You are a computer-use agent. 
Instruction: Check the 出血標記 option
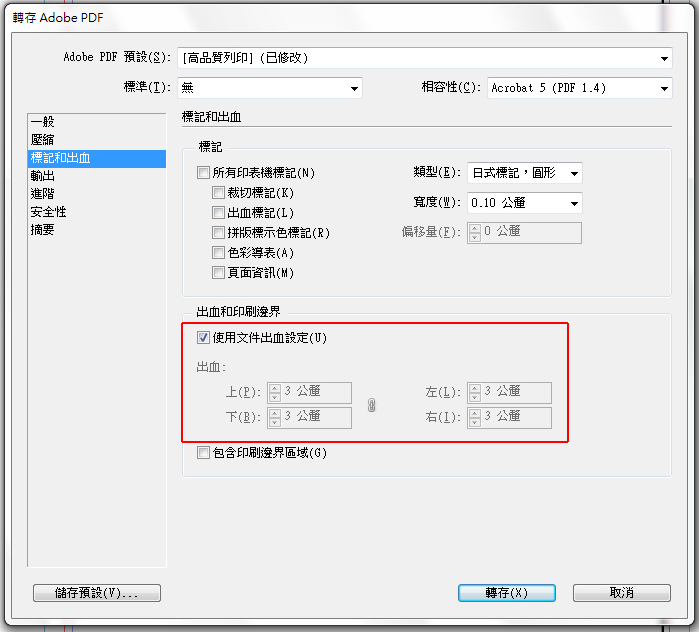[x=218, y=213]
